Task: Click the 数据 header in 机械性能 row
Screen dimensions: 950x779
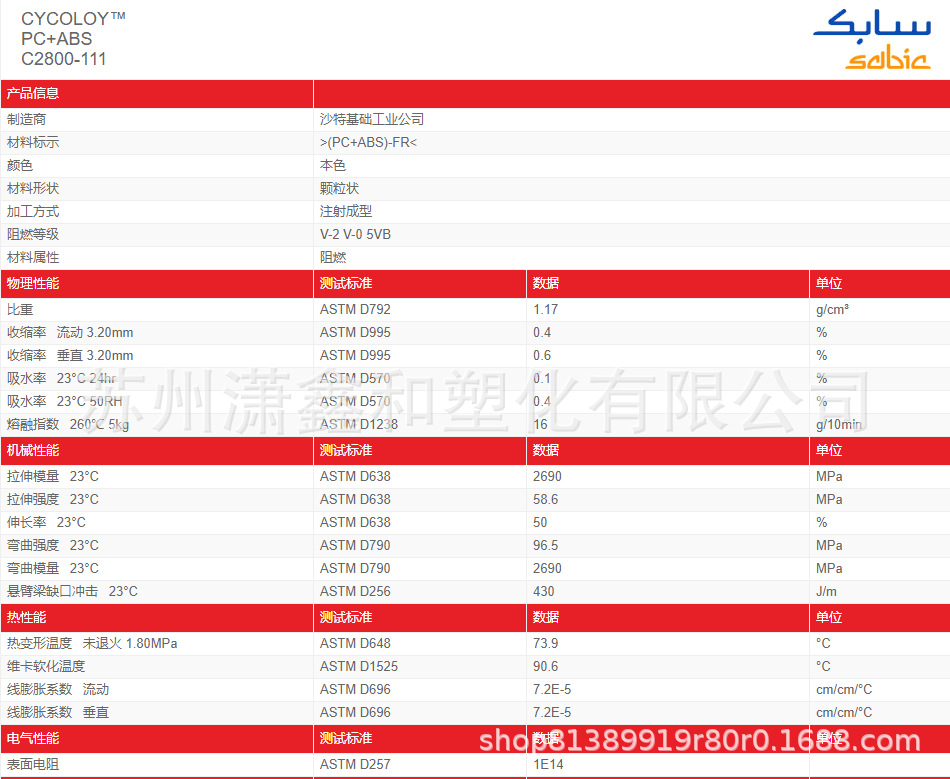Action: [546, 451]
